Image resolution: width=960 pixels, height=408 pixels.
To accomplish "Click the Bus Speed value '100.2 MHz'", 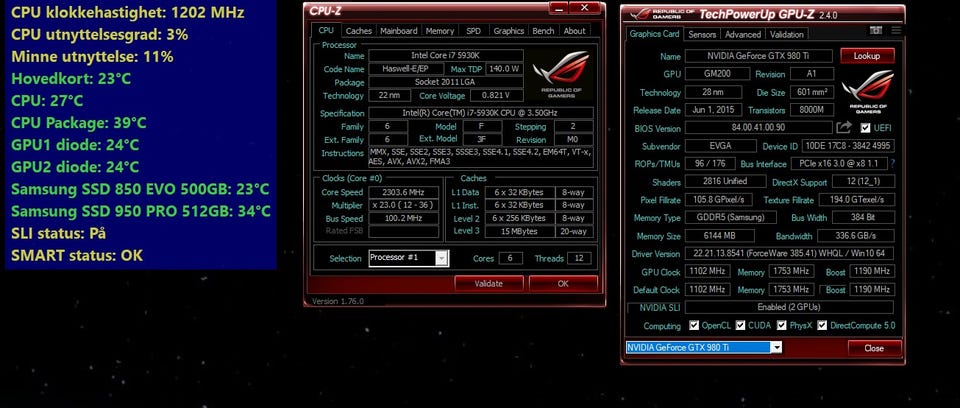I will (x=403, y=218).
